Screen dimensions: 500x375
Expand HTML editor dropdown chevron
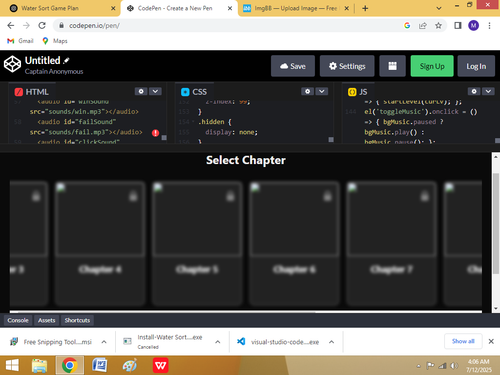tap(155, 91)
